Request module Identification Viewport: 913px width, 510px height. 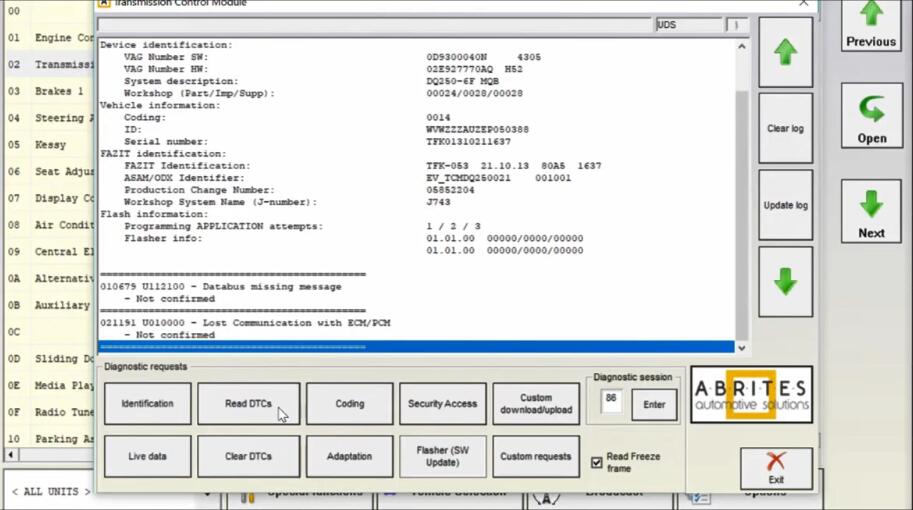147,403
